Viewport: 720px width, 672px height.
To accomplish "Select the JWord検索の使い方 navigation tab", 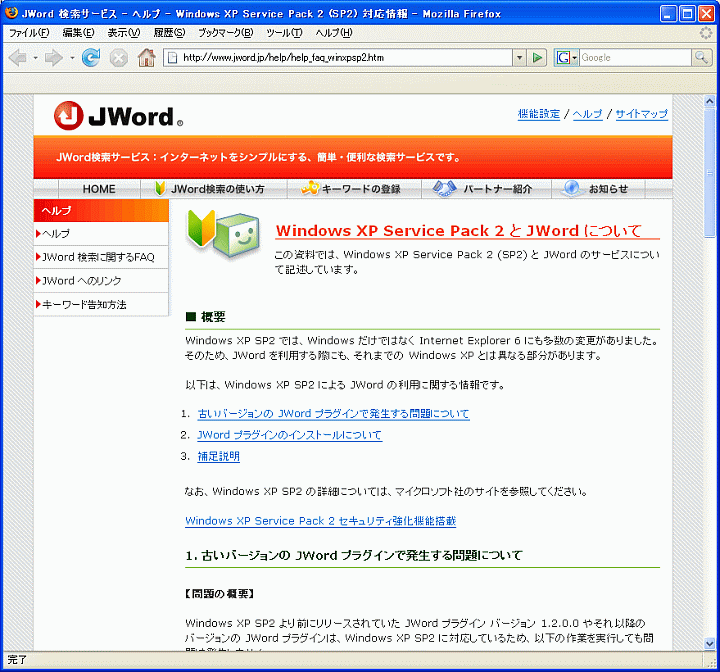I will click(210, 189).
